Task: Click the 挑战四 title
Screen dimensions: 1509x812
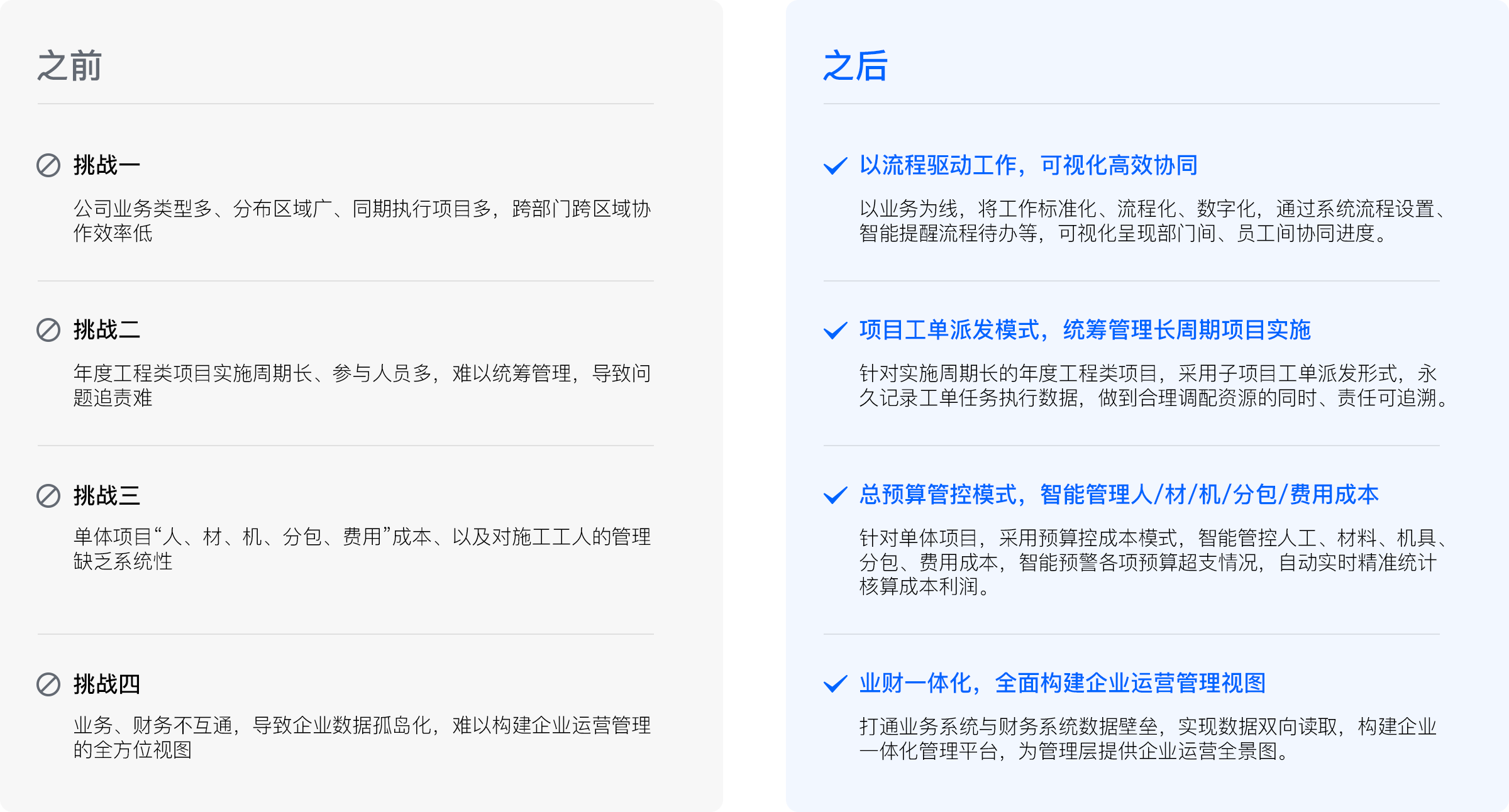Action: pos(107,684)
